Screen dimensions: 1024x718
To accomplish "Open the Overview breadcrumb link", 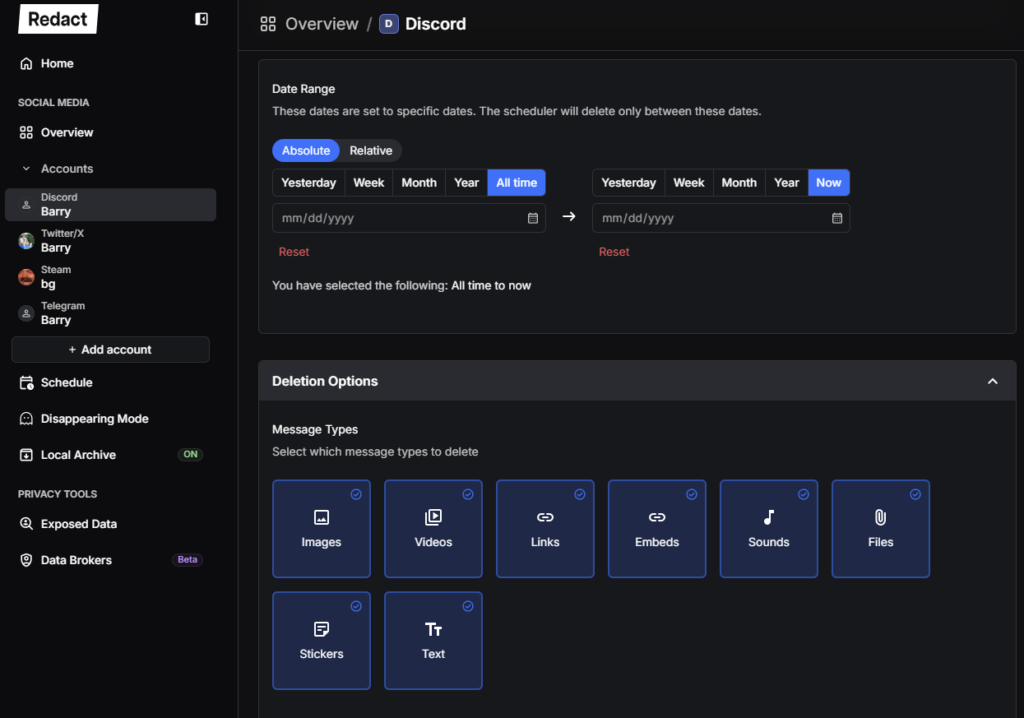I will pyautogui.click(x=321, y=24).
